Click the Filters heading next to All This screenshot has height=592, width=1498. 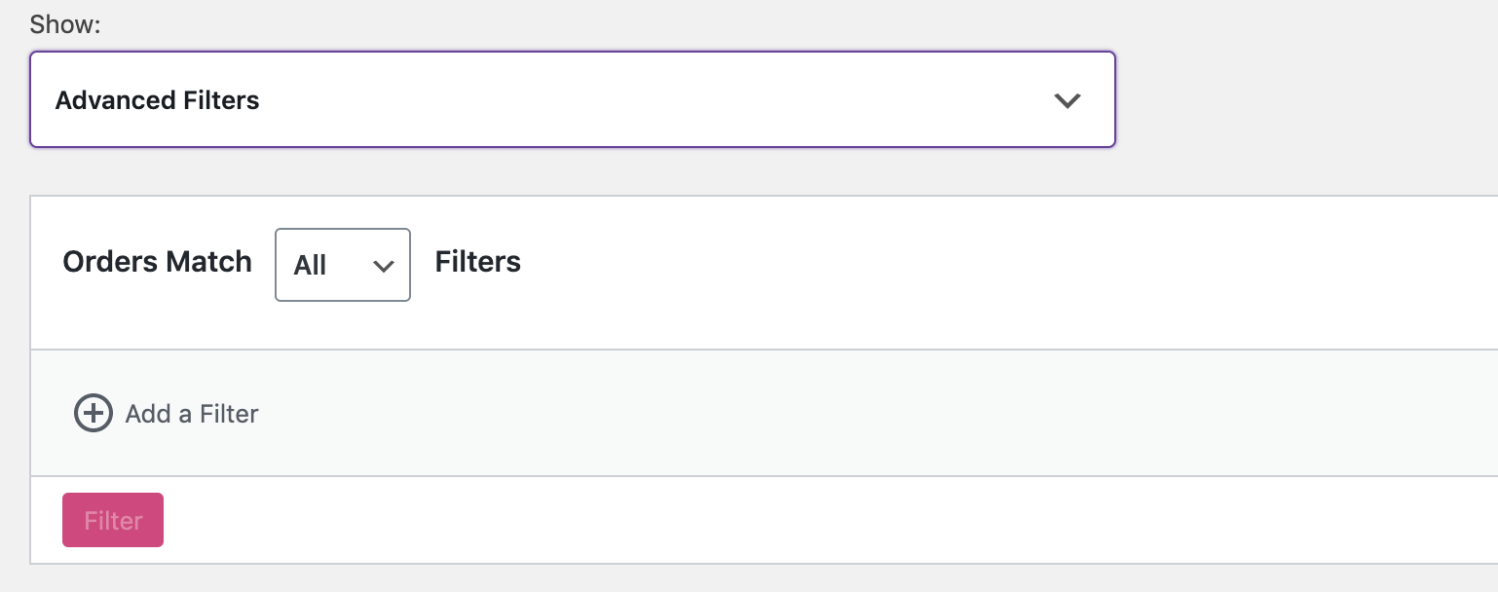[477, 261]
